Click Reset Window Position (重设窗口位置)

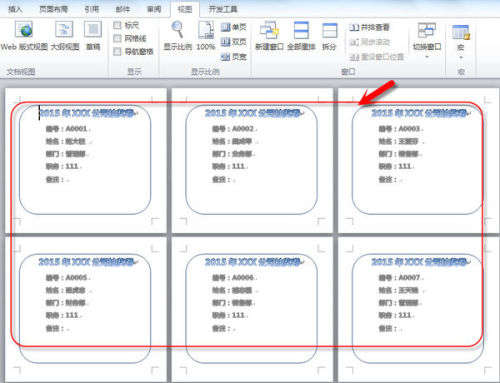pyautogui.click(x=377, y=57)
